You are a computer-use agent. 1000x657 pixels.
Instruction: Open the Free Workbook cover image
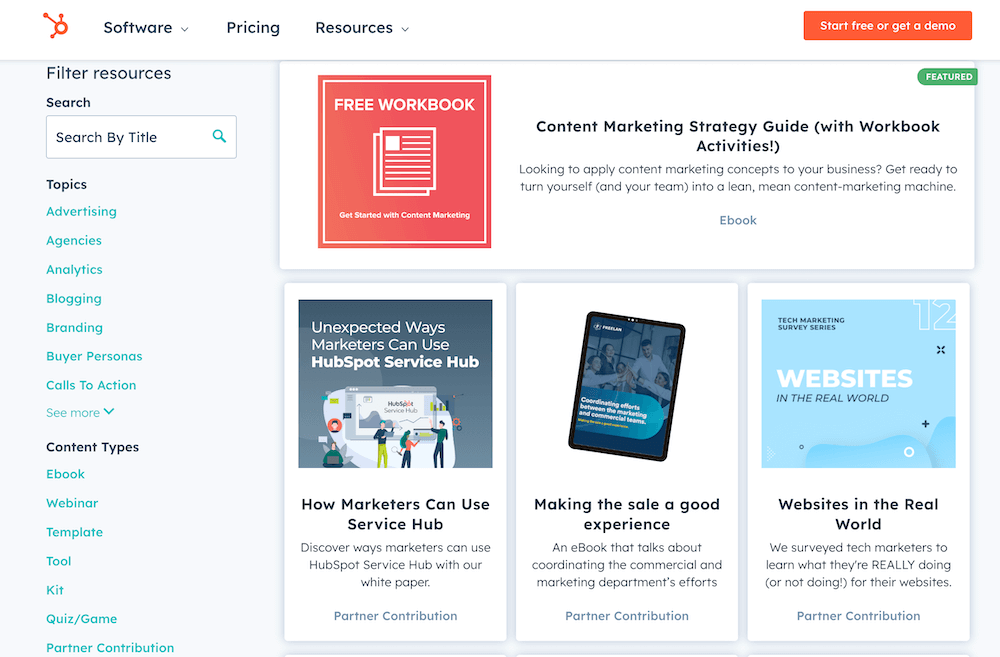[404, 161]
